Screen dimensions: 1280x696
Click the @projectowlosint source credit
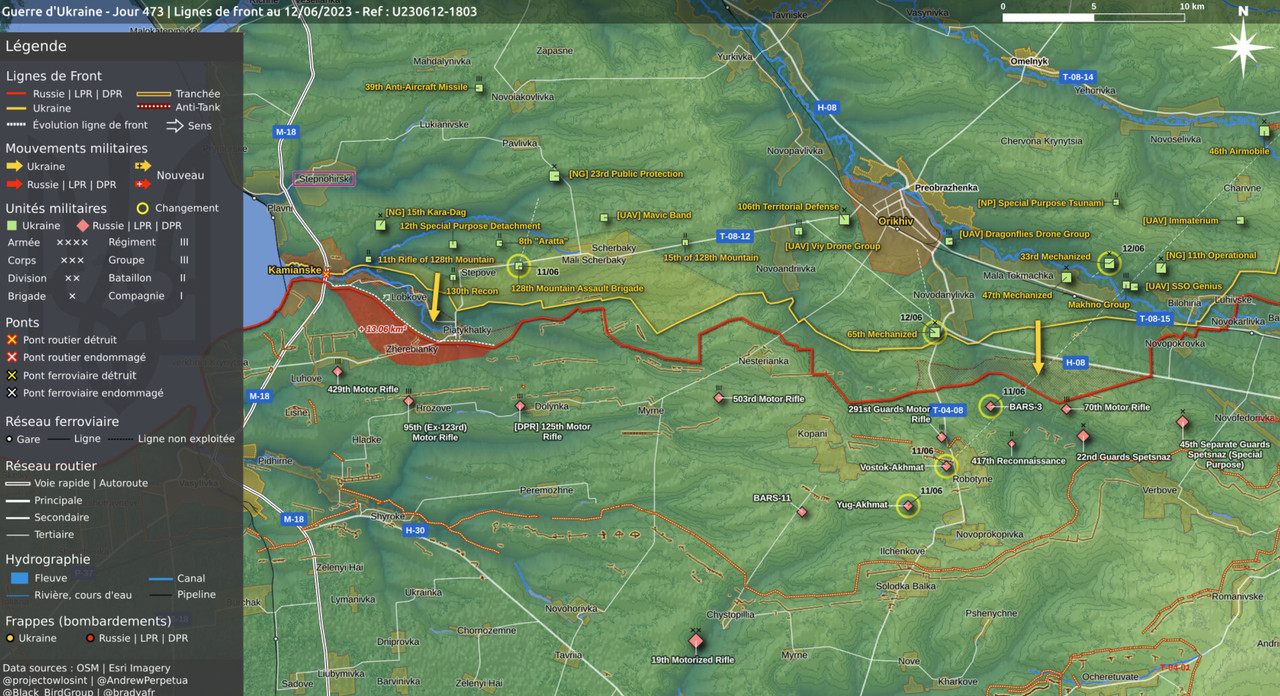coord(44,680)
